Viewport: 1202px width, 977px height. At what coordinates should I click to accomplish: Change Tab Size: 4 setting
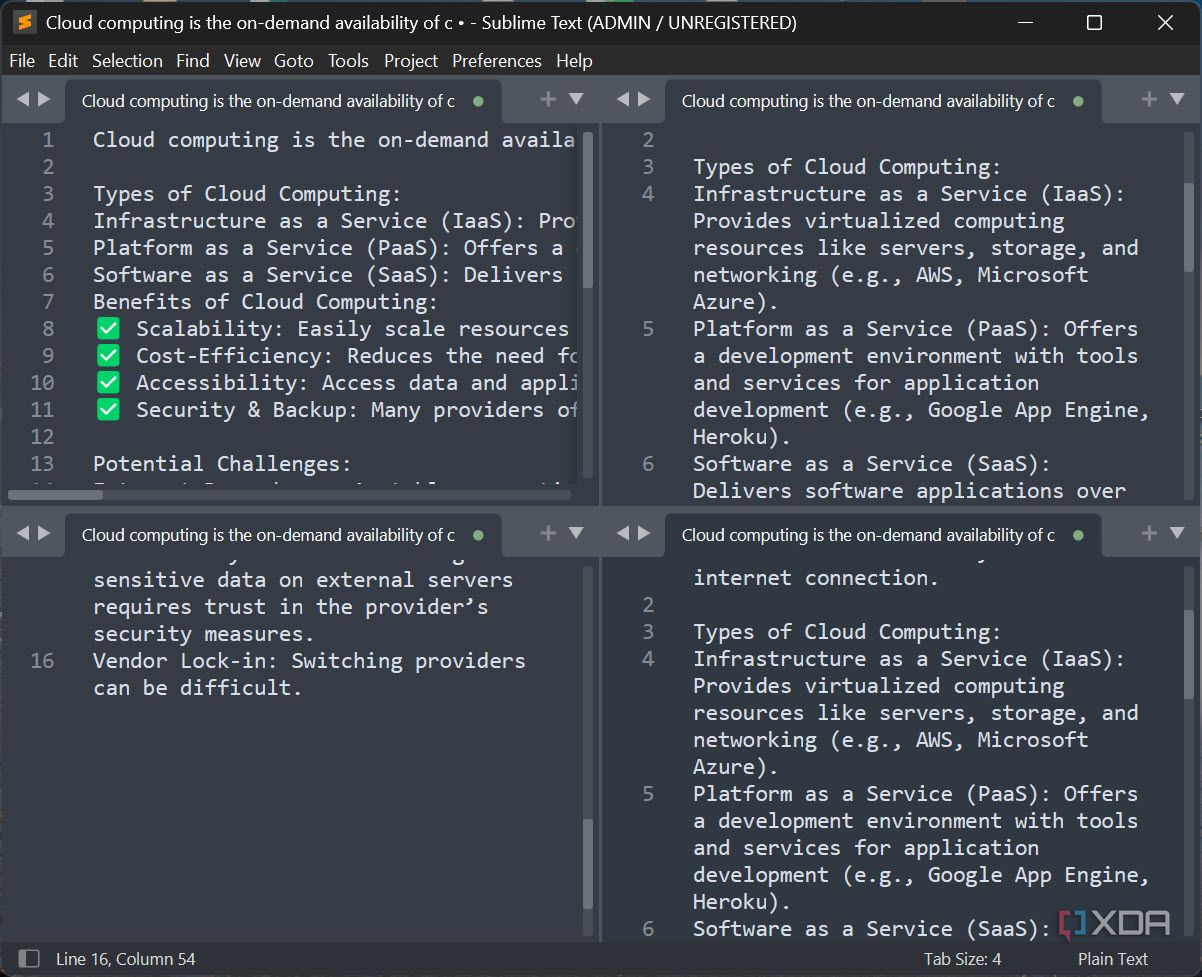coord(962,959)
